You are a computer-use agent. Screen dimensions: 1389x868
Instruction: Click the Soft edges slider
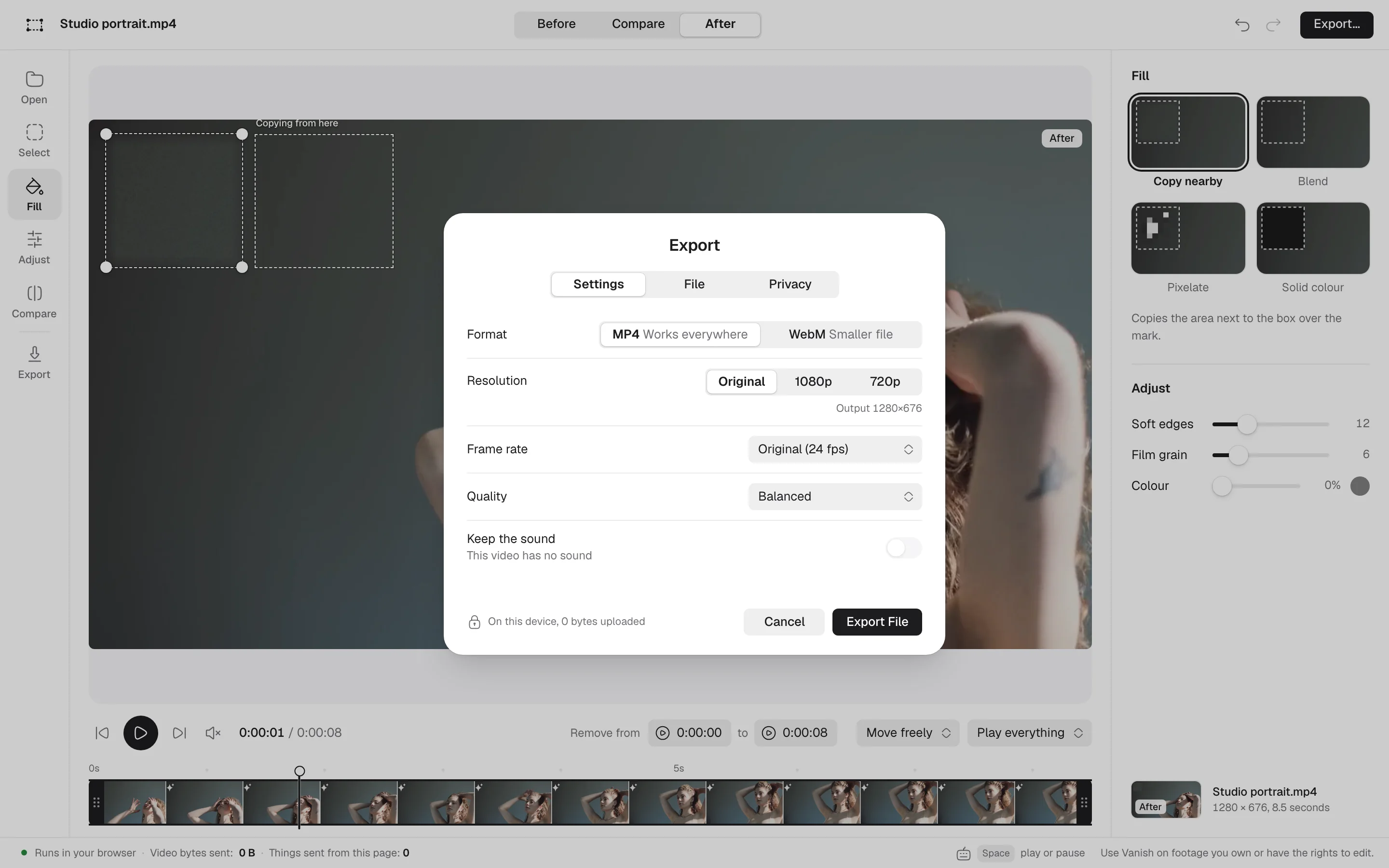click(1270, 424)
